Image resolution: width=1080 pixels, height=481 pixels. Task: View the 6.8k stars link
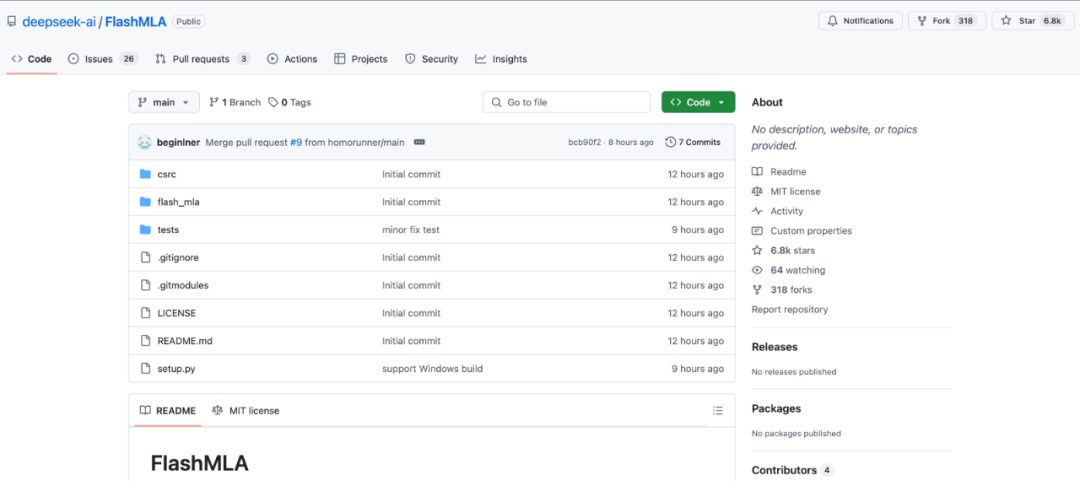pos(783,250)
